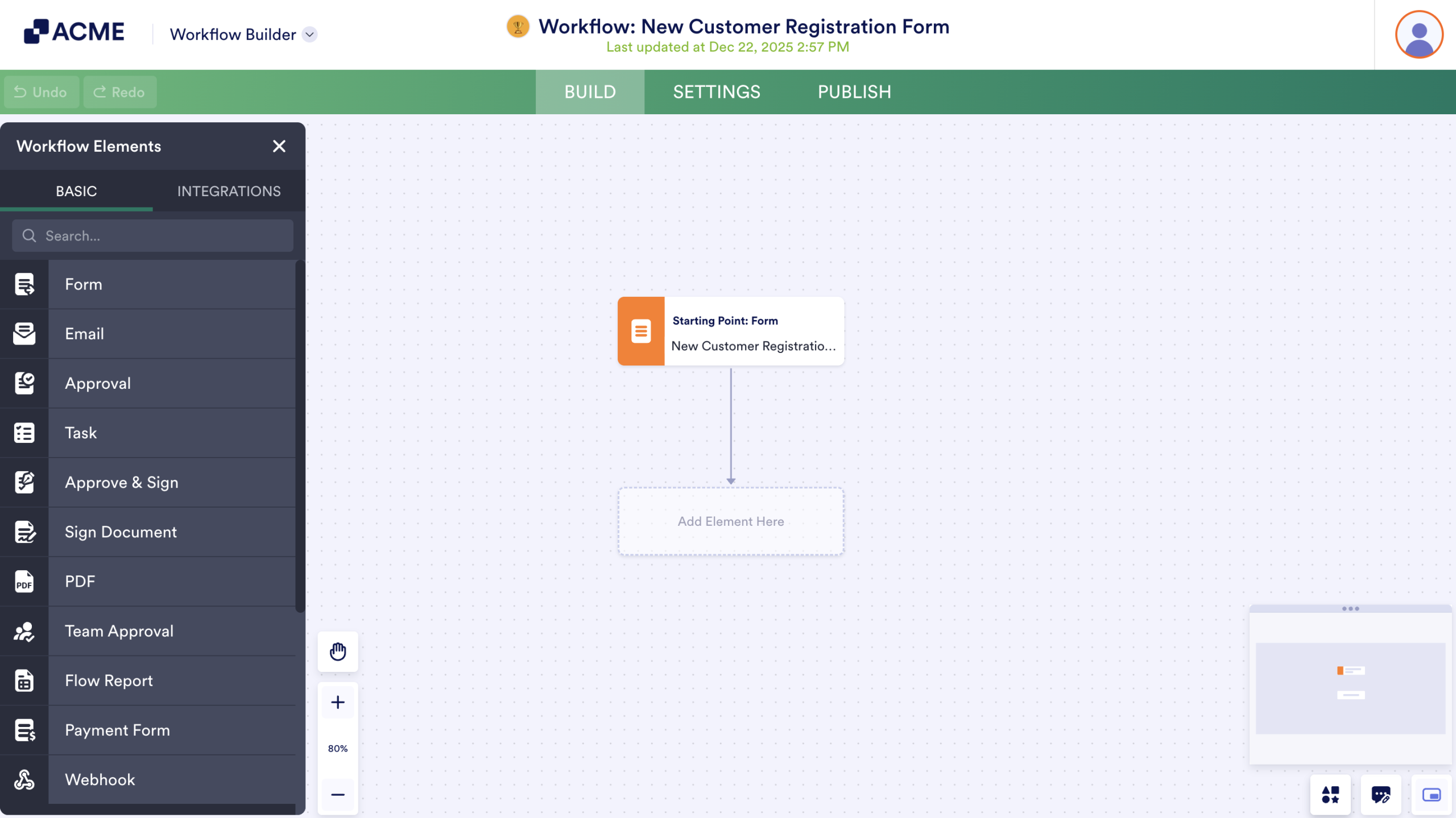
Task: Click the Add Element Here placeholder
Action: pyautogui.click(x=730, y=521)
